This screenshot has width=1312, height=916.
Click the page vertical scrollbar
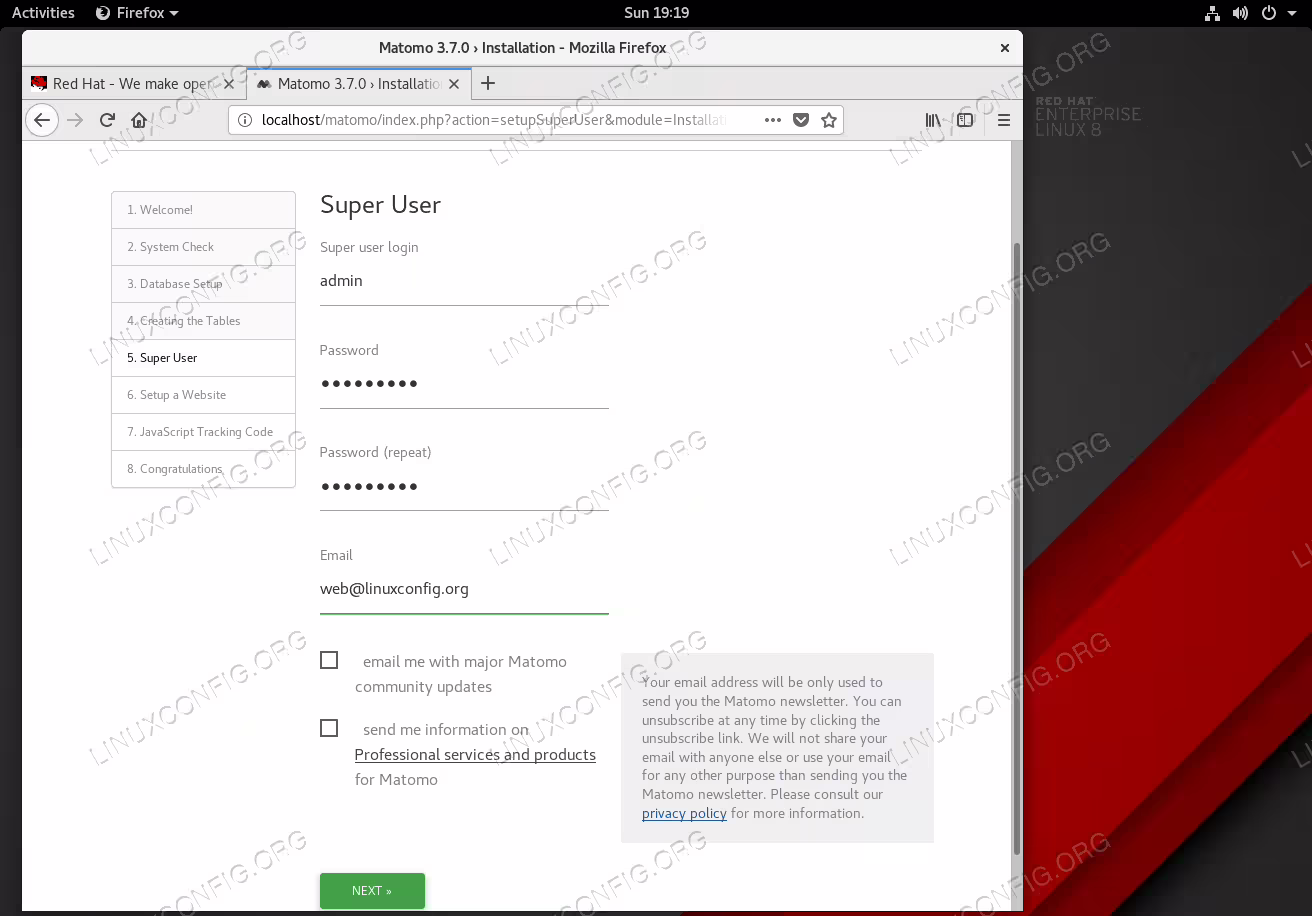click(x=1017, y=548)
